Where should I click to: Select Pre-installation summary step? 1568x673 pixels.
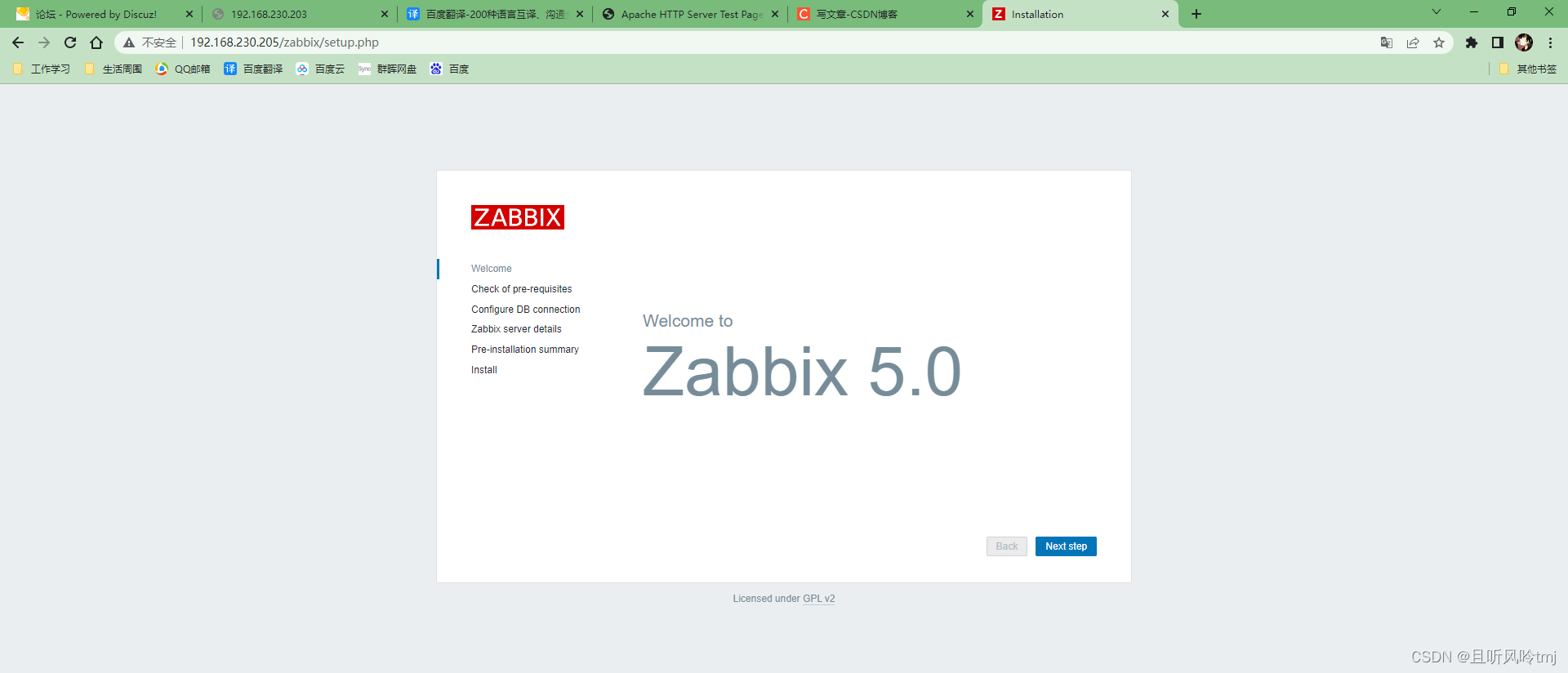pyautogui.click(x=525, y=350)
